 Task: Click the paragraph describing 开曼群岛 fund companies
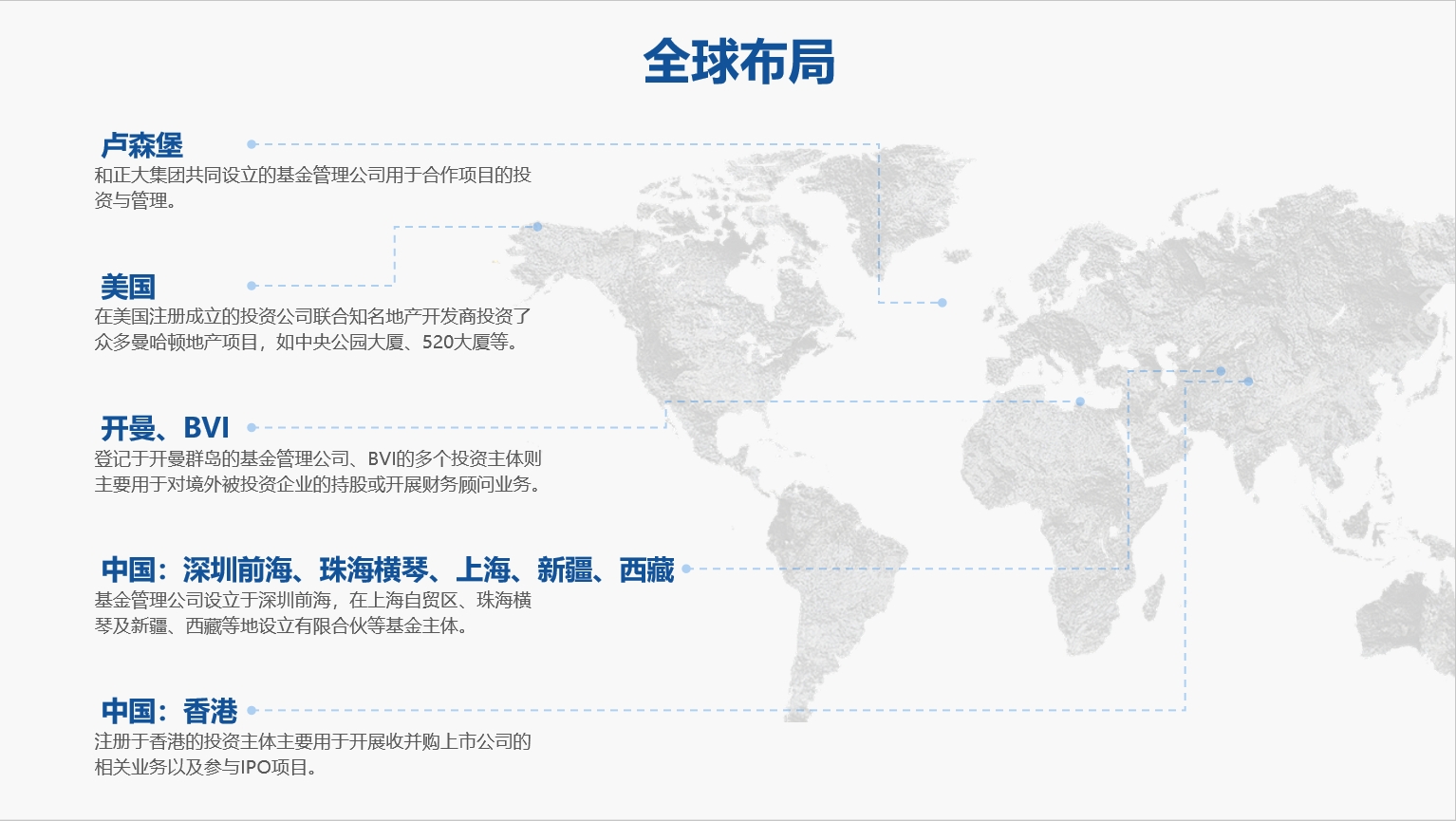318,472
